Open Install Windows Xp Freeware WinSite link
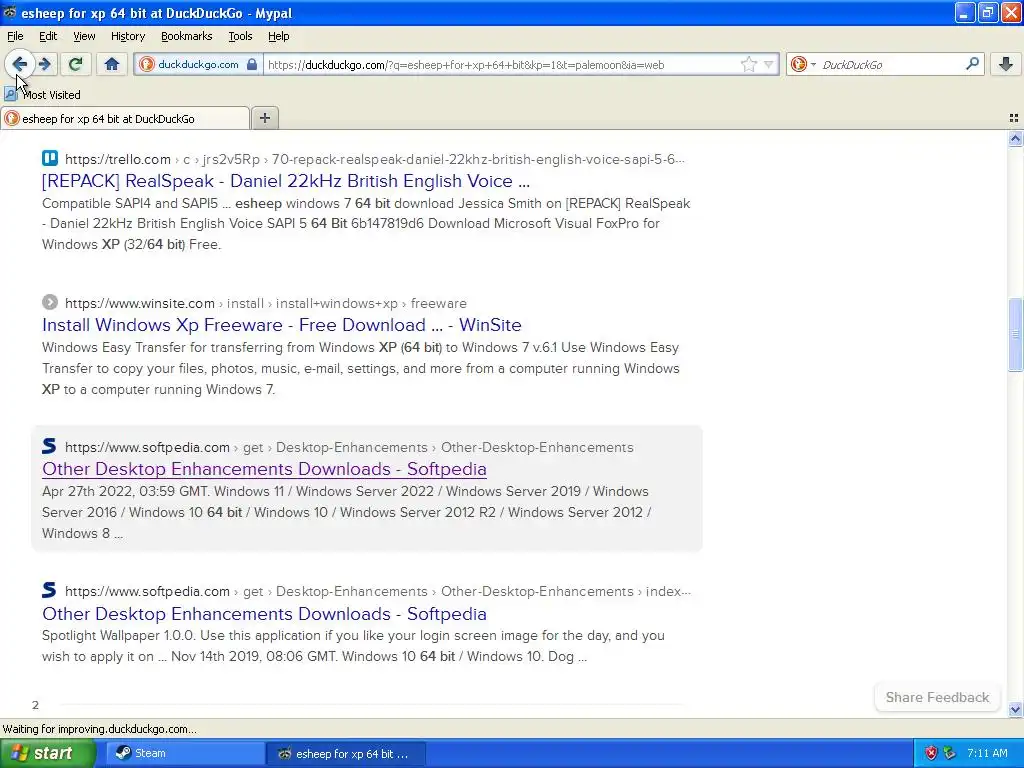Viewport: 1024px width, 768px height. coord(281,325)
